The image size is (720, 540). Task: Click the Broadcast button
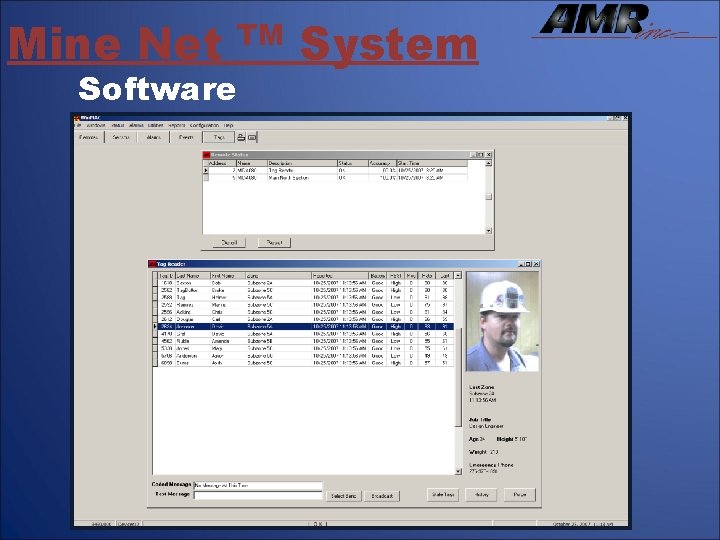pyautogui.click(x=382, y=496)
